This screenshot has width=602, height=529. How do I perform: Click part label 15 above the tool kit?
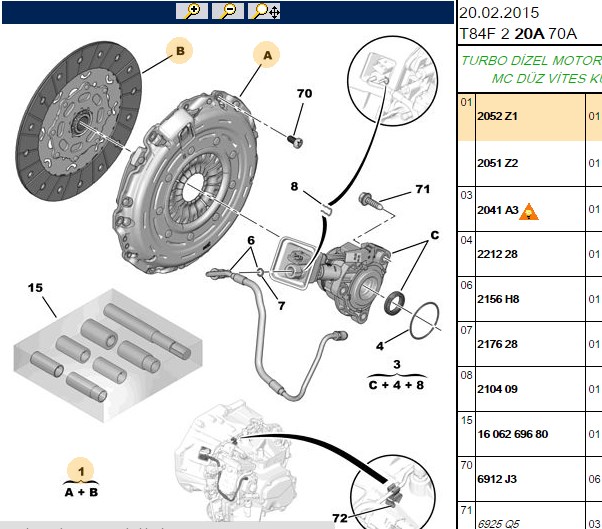point(35,288)
